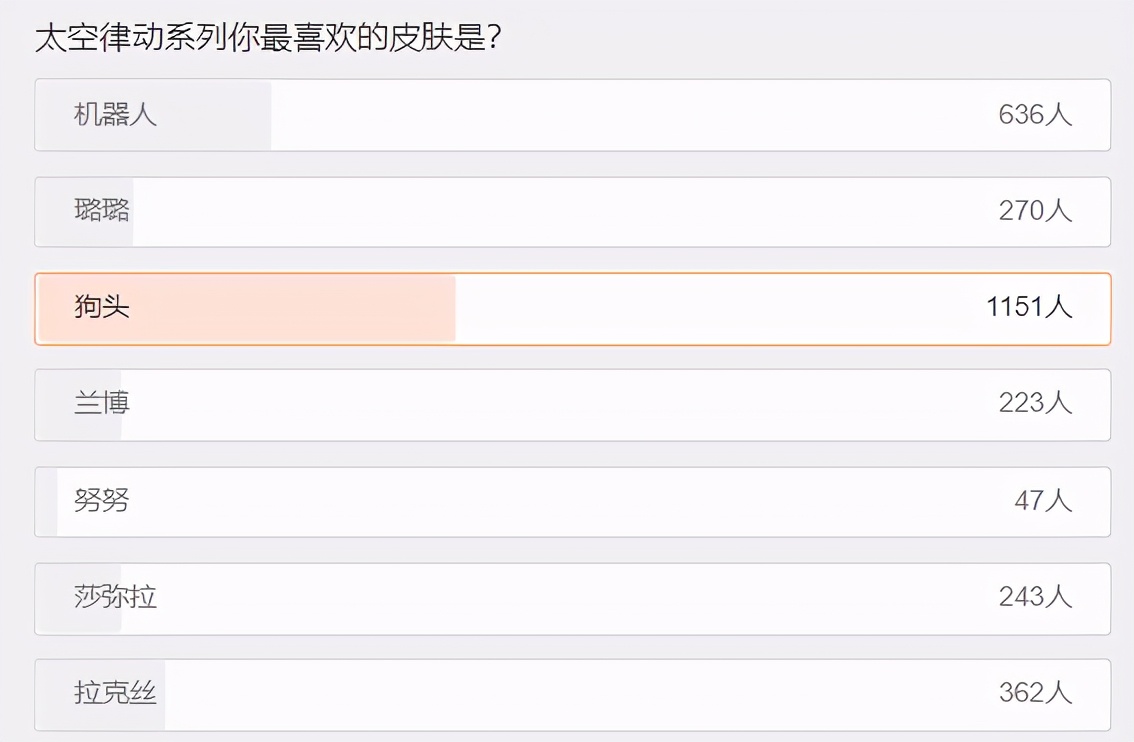The width and height of the screenshot is (1134, 742).
Task: Click the 362人 vote count for 拉克丝
Action: point(1036,694)
